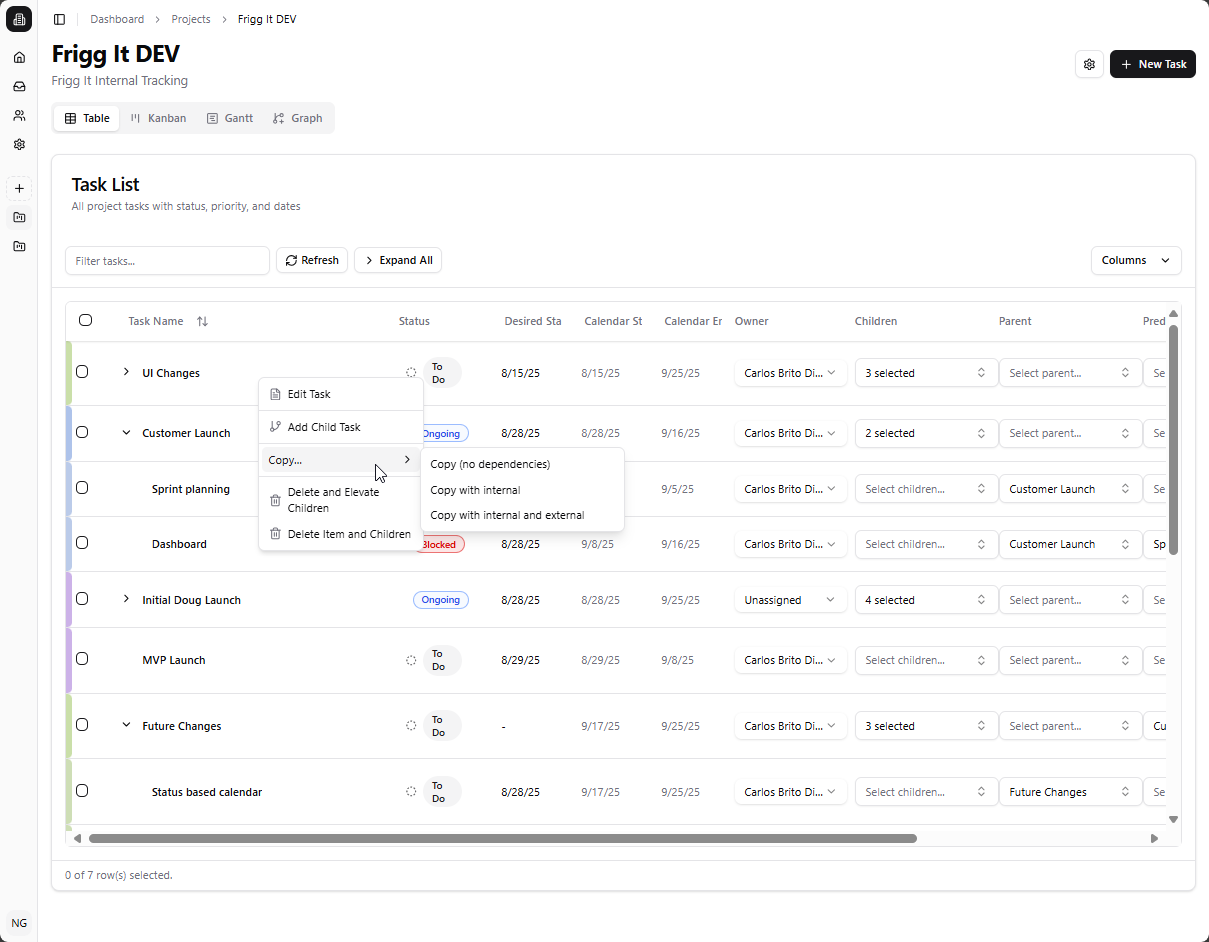1209x942 pixels.
Task: Select Copy with internal option
Action: [x=523, y=490]
